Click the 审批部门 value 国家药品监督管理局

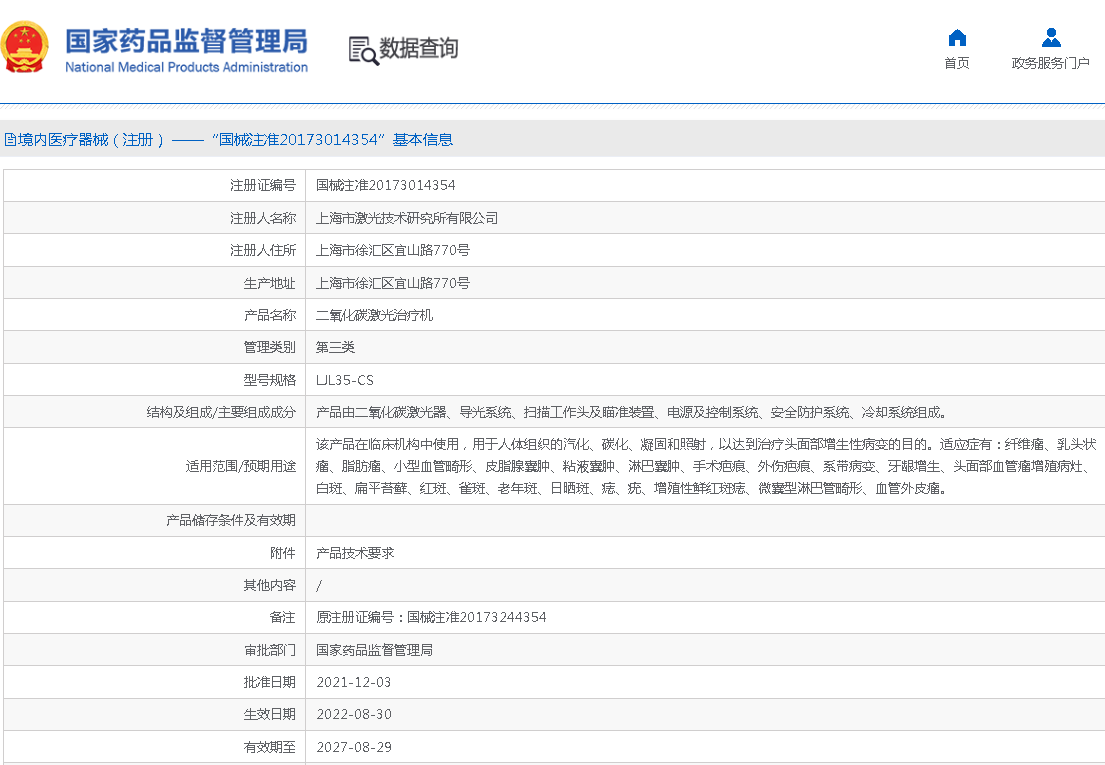click(x=374, y=650)
